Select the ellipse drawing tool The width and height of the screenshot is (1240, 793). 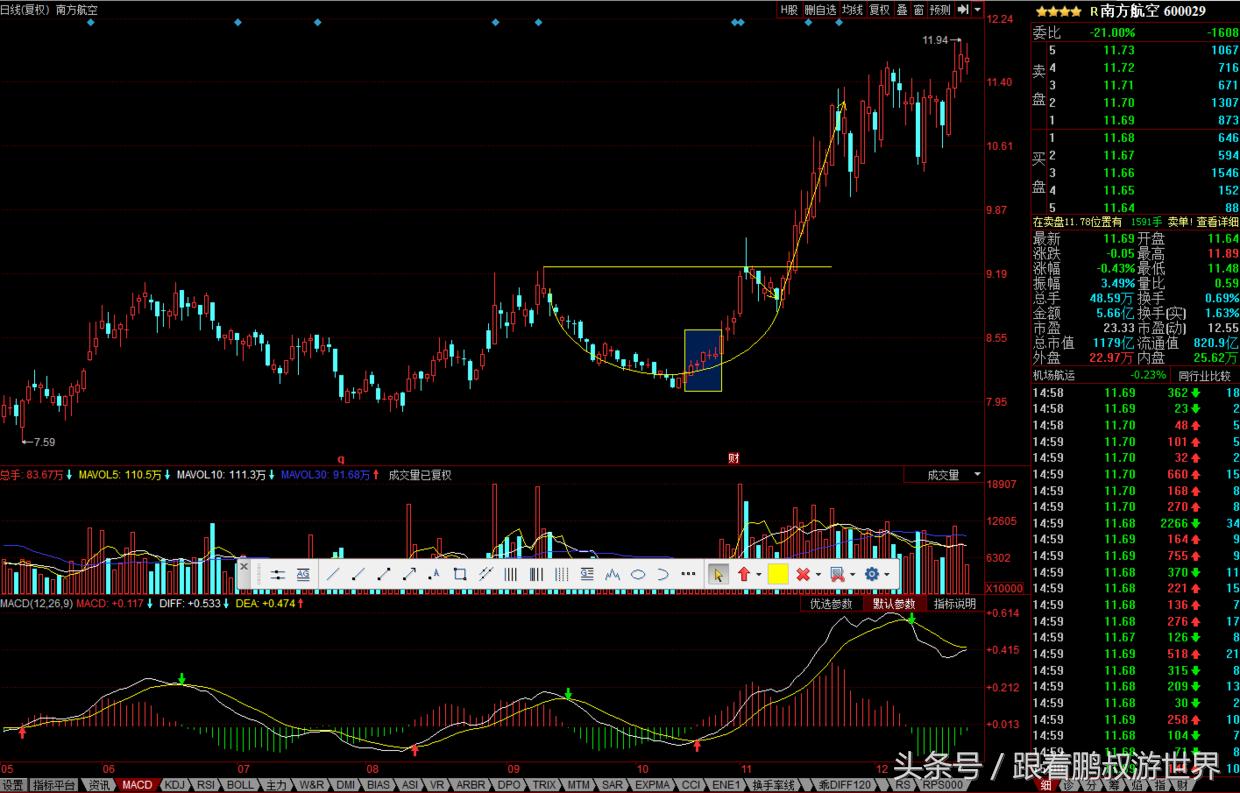[638, 574]
